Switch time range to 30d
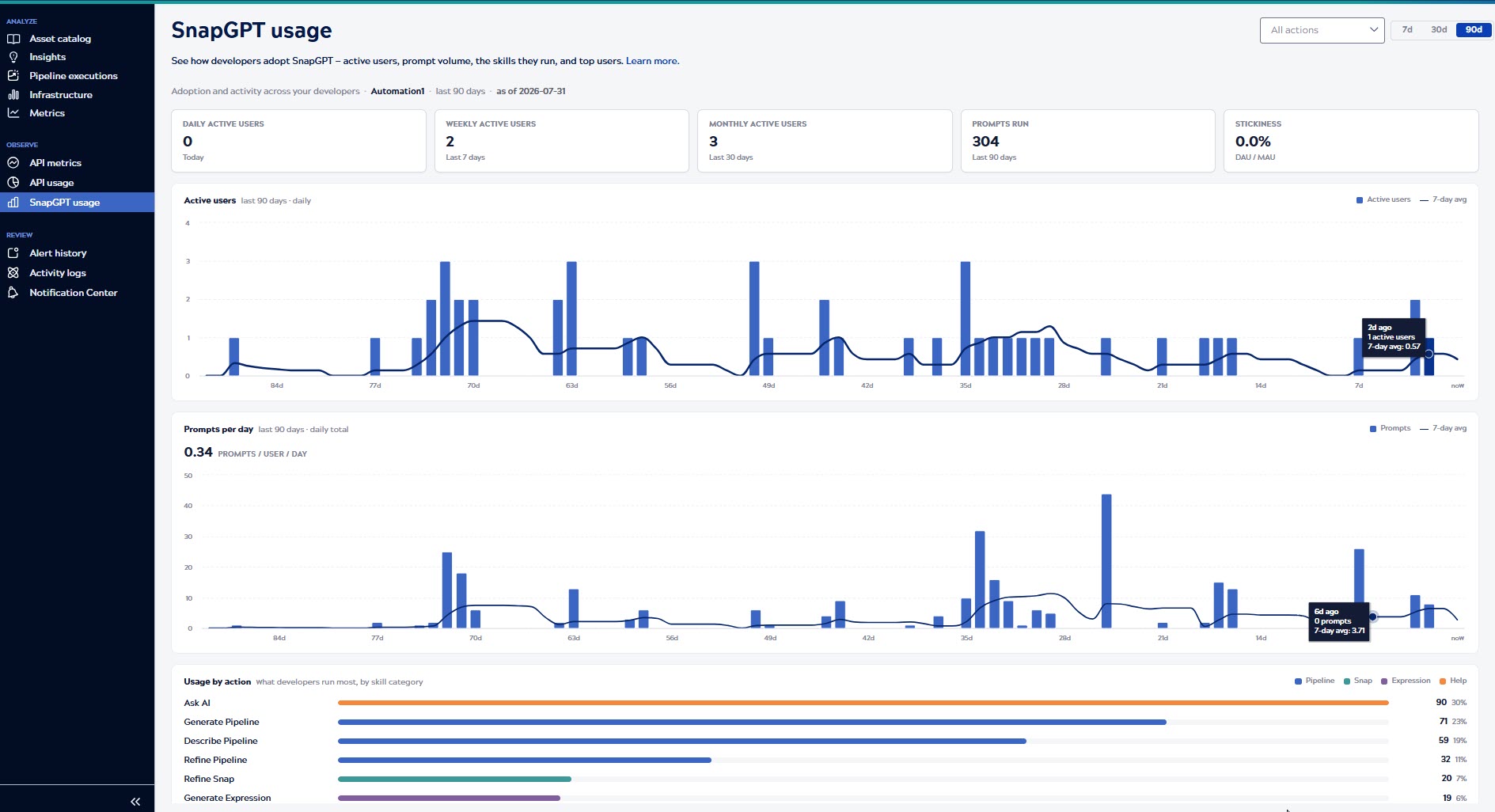The image size is (1495, 812). pyautogui.click(x=1439, y=29)
